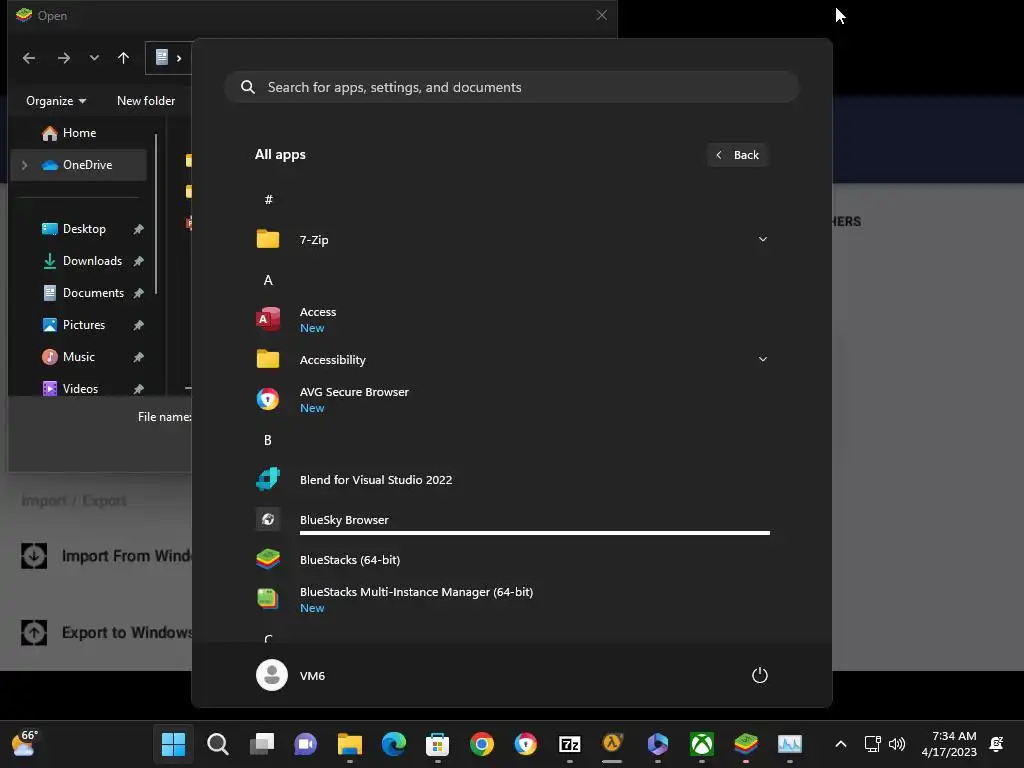Open the Organize dropdown in Open dialog
This screenshot has height=768, width=1024.
[x=56, y=101]
